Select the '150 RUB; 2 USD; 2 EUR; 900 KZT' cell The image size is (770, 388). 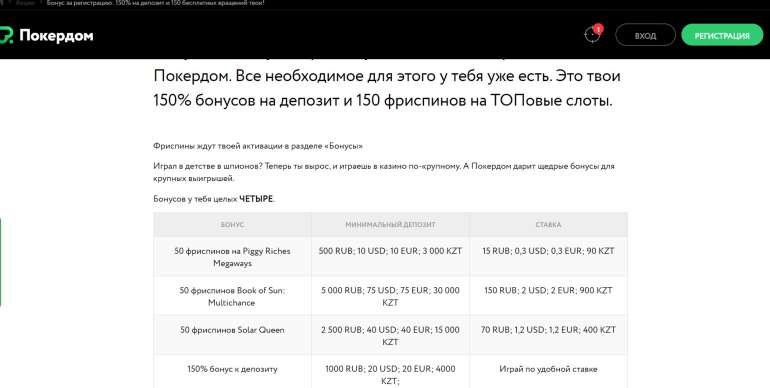(x=548, y=296)
